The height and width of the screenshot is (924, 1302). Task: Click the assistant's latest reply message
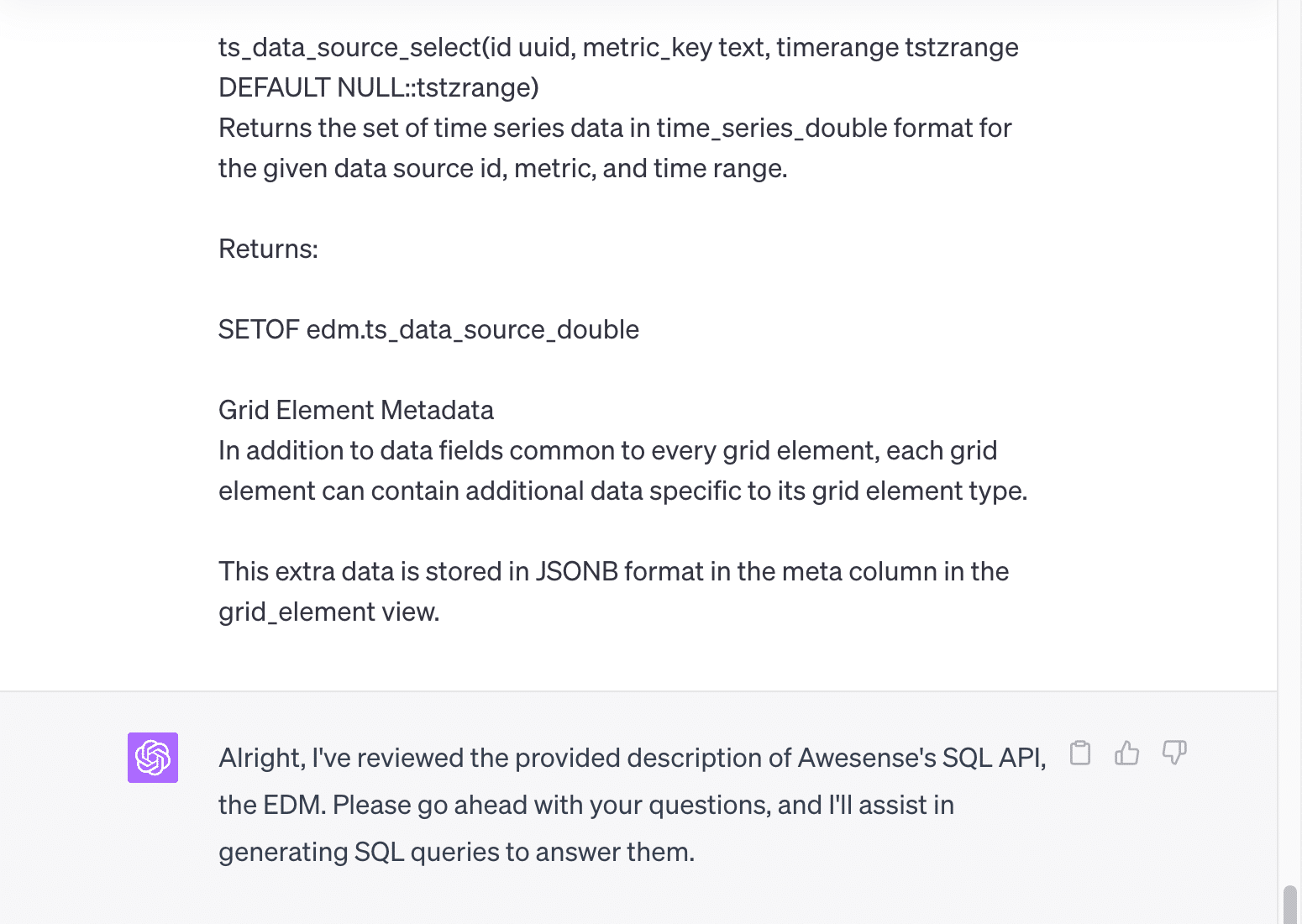pyautogui.click(x=588, y=804)
